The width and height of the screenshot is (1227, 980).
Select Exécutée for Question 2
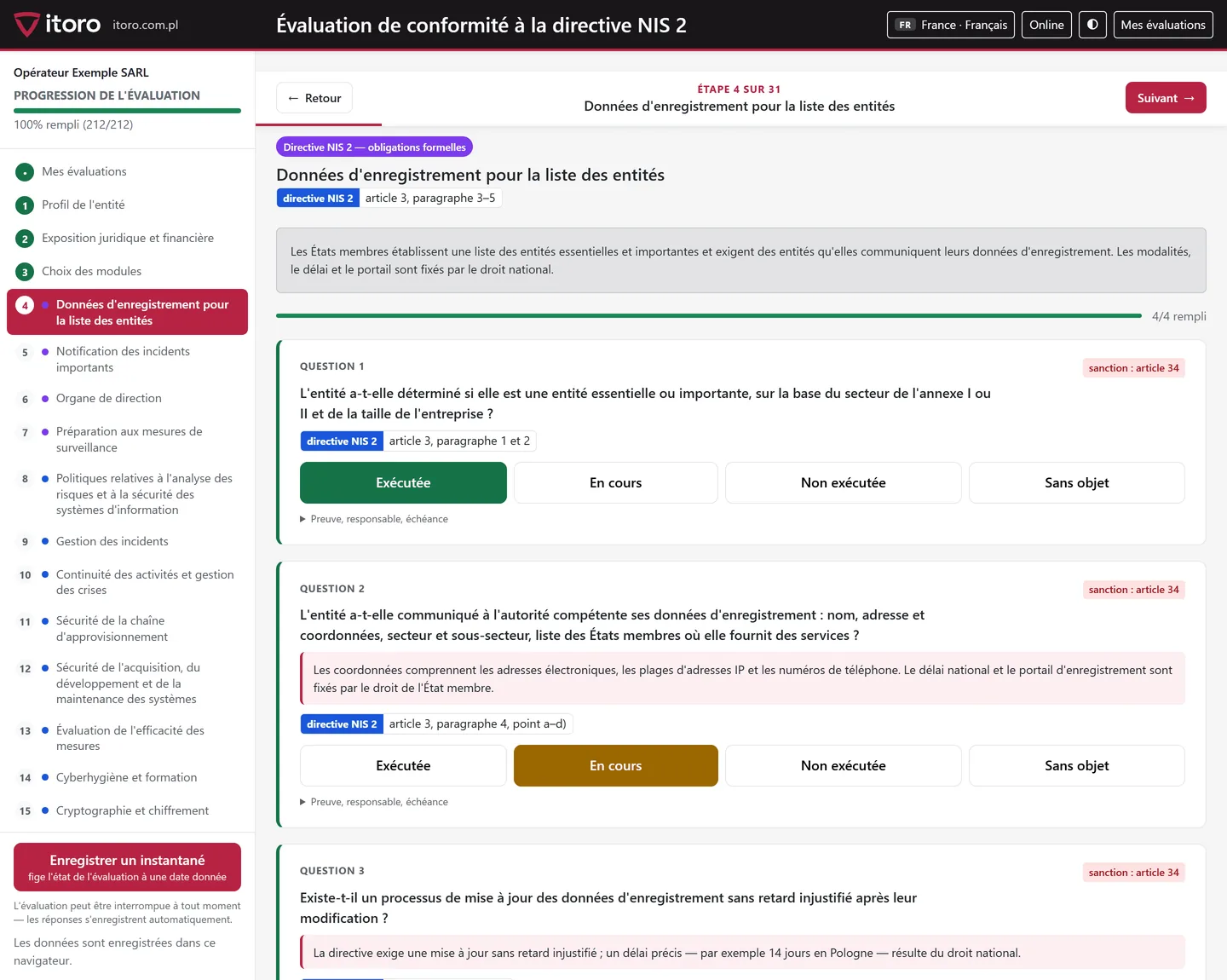(403, 766)
